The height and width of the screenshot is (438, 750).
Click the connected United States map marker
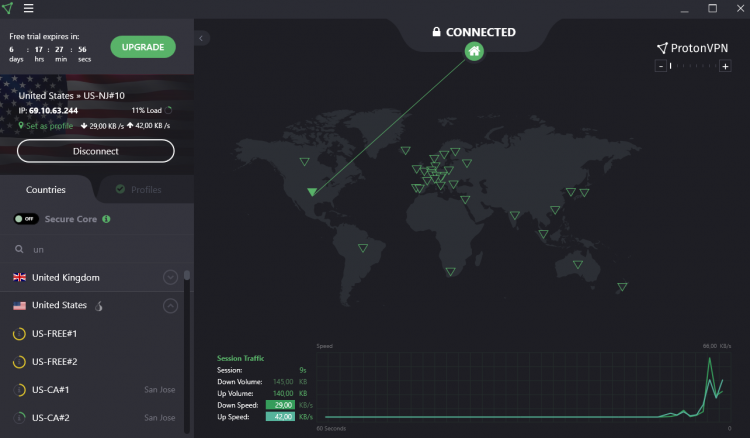pos(312,192)
